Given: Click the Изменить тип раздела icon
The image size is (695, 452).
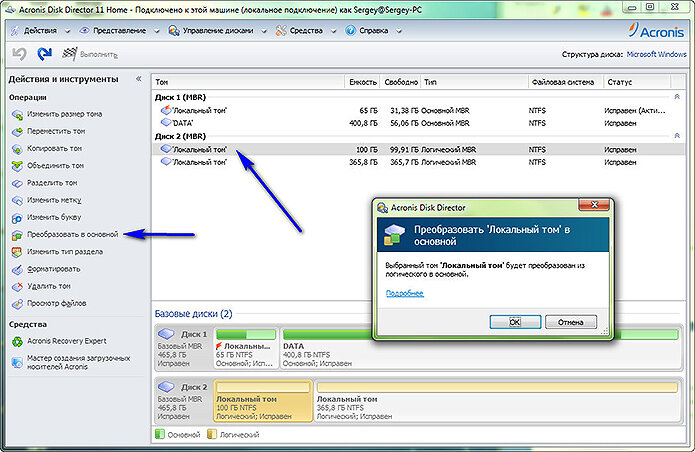Looking at the screenshot, I should click(17, 253).
